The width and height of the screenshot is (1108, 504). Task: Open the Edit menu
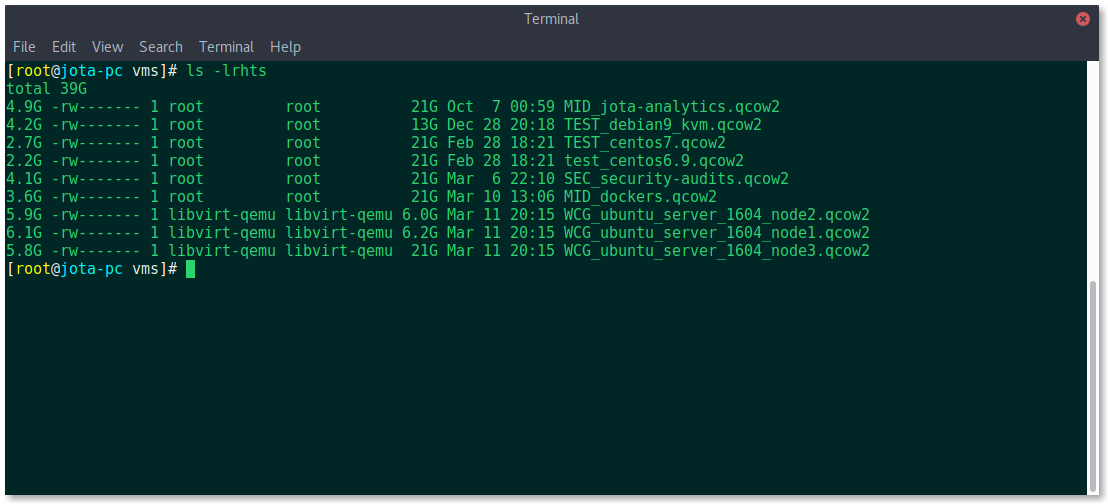click(64, 47)
